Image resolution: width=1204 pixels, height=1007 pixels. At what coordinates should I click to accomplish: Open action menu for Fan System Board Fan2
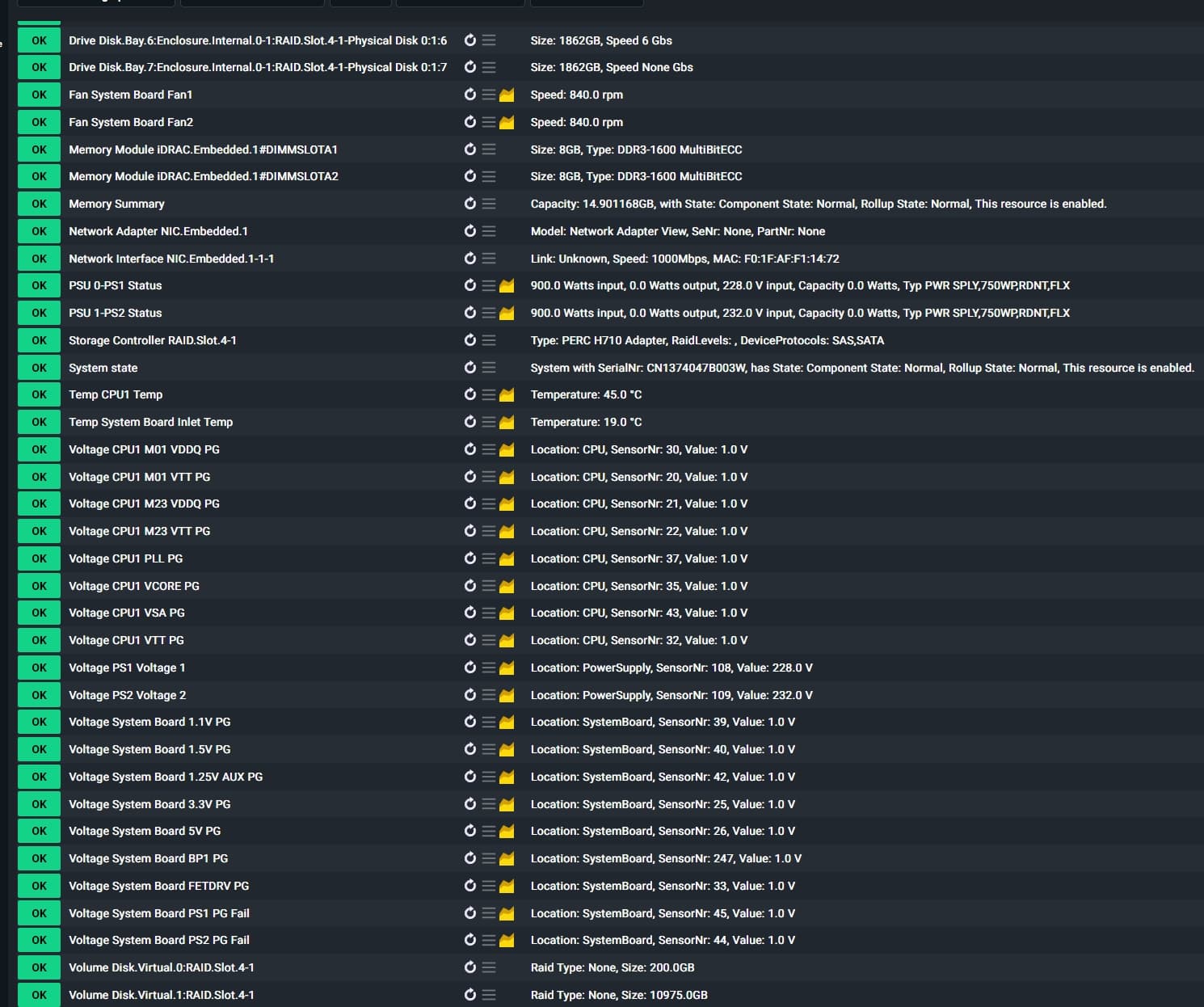coord(488,122)
